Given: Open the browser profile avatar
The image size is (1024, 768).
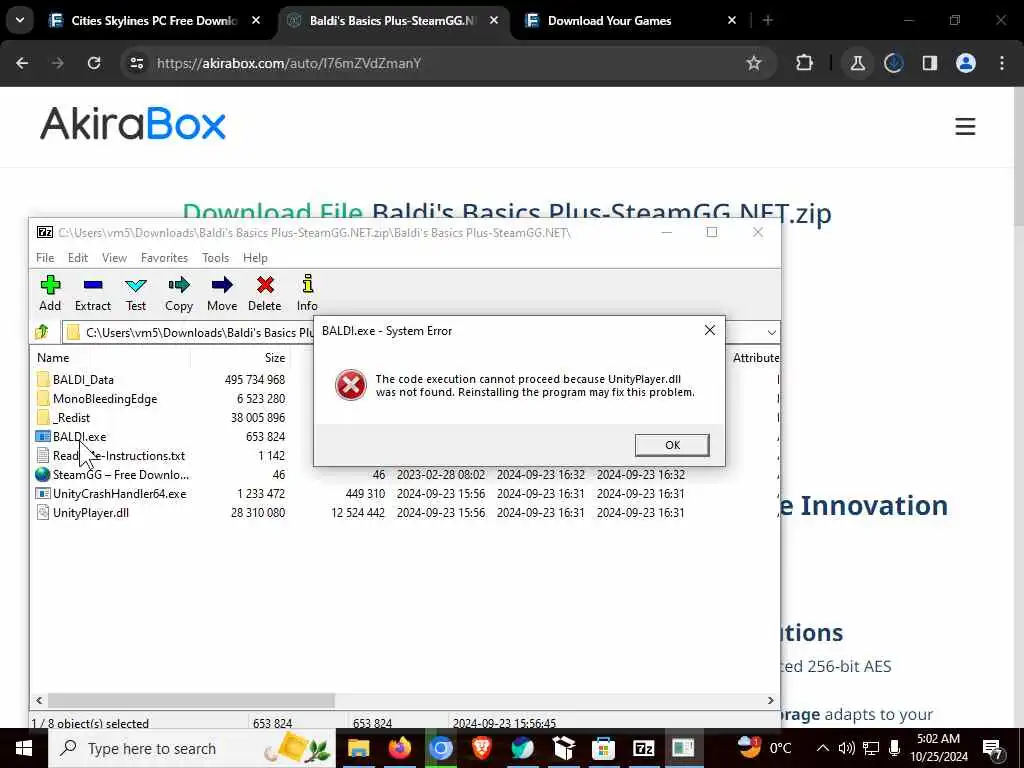Looking at the screenshot, I should (x=966, y=63).
